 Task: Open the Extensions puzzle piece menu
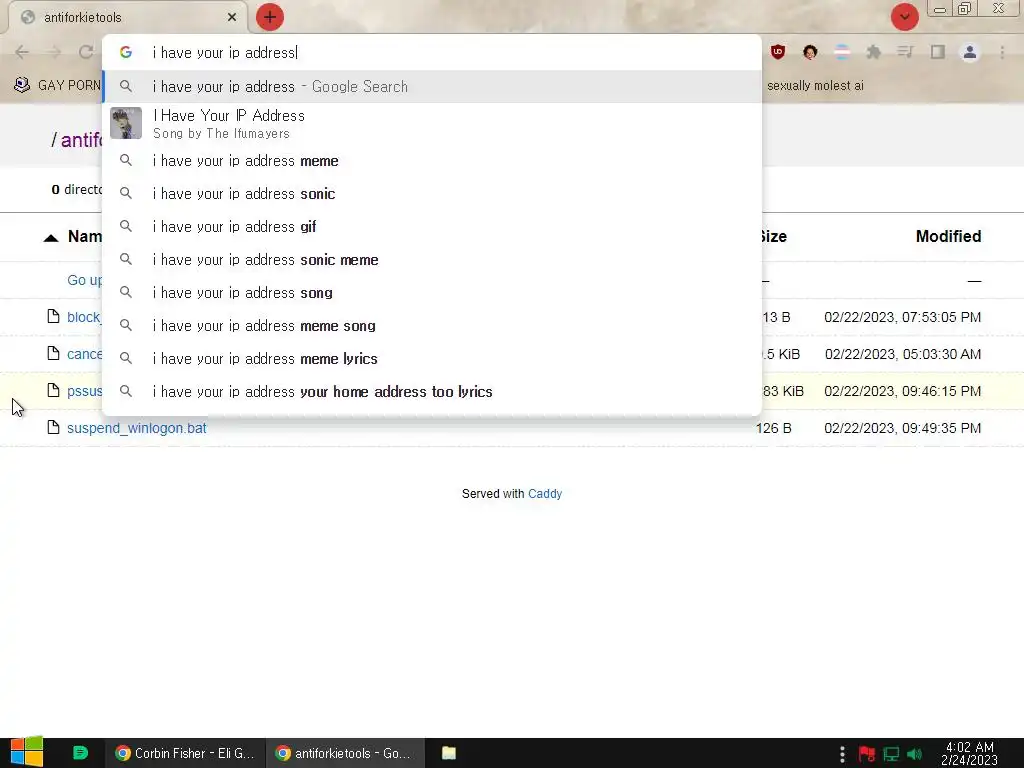874,52
